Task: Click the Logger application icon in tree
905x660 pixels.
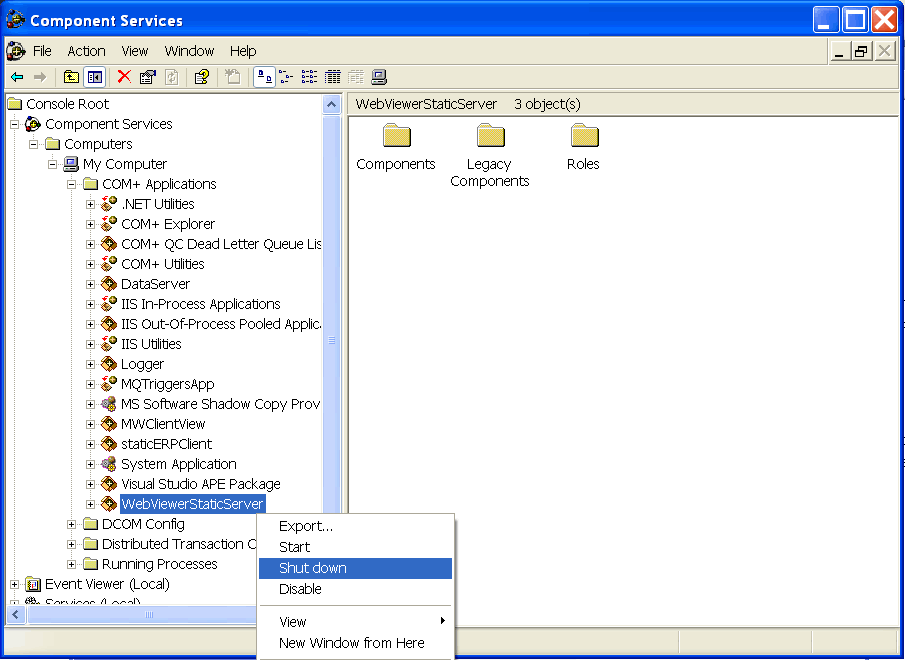Action: [109, 364]
